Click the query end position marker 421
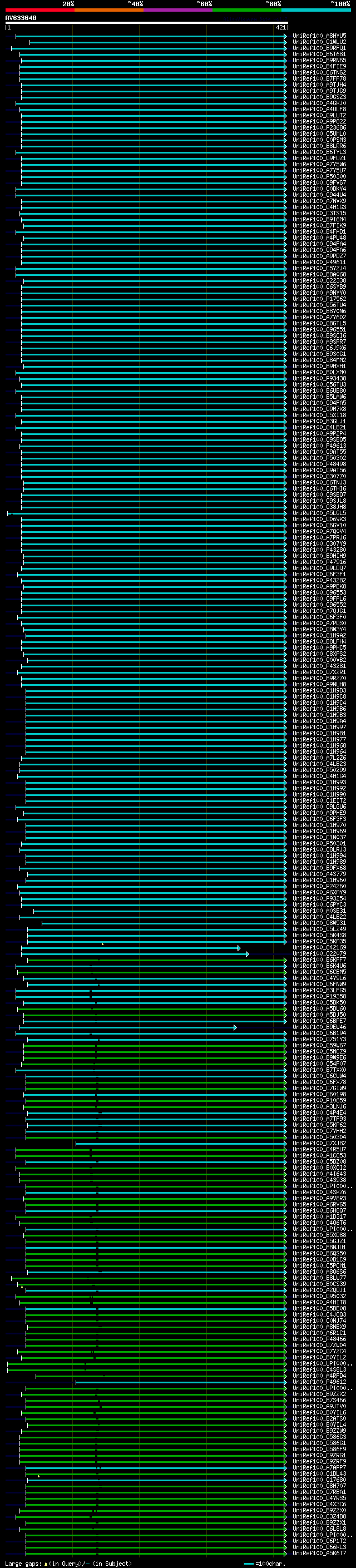The width and height of the screenshot is (356, 1568). pos(281,27)
